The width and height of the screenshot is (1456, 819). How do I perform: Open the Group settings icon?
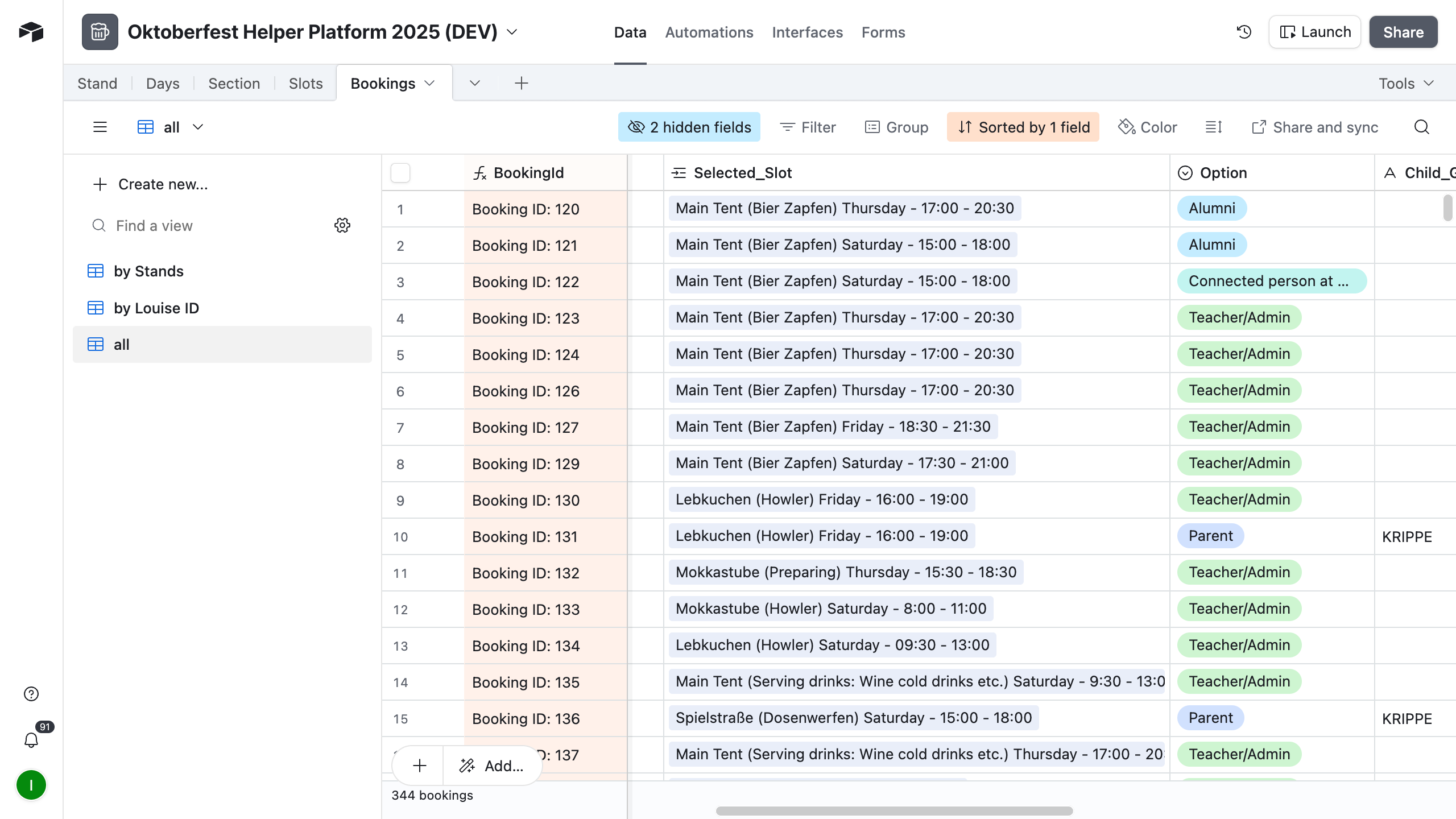click(871, 127)
